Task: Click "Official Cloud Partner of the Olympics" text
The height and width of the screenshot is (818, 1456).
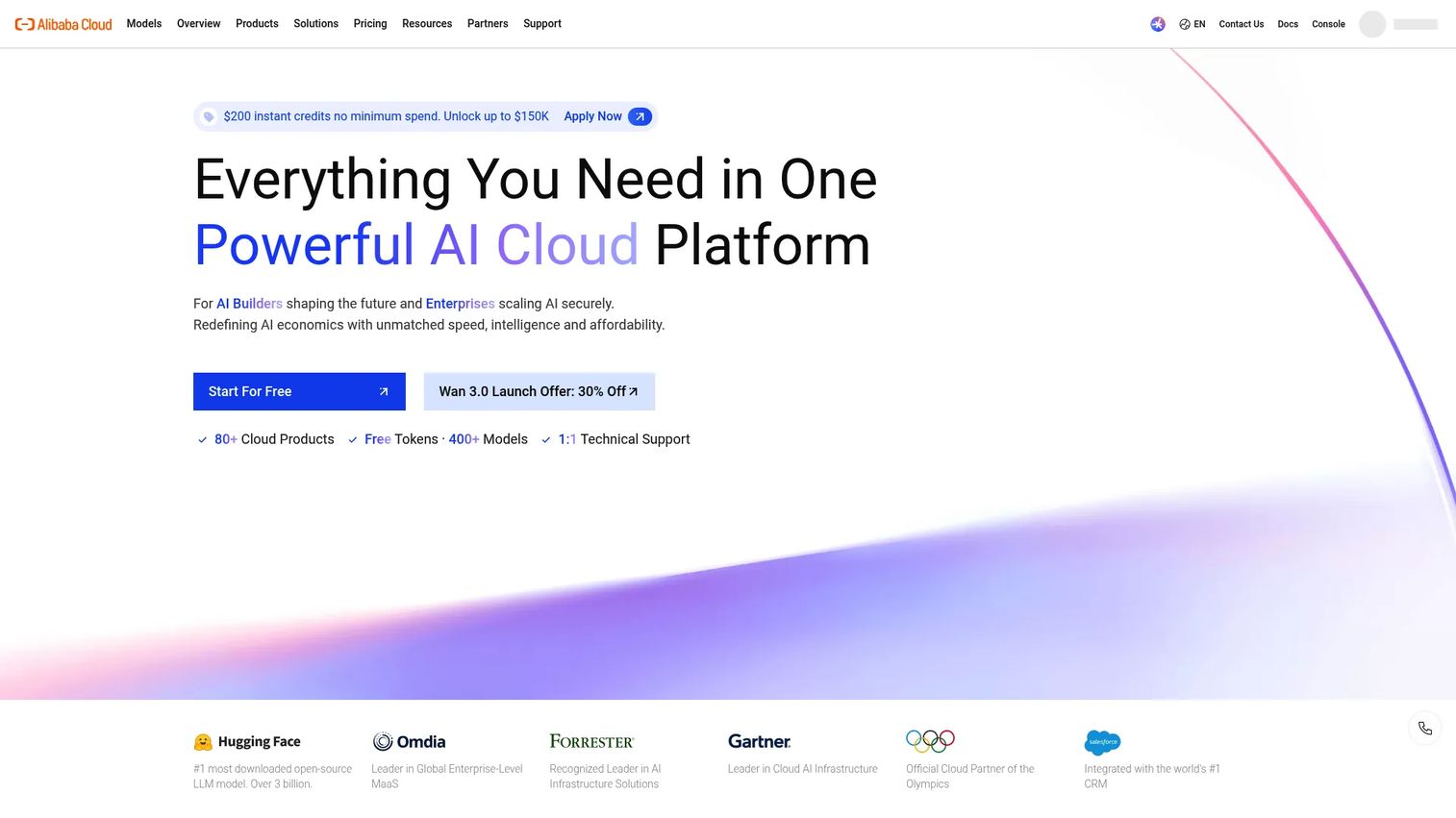Action: tap(970, 777)
